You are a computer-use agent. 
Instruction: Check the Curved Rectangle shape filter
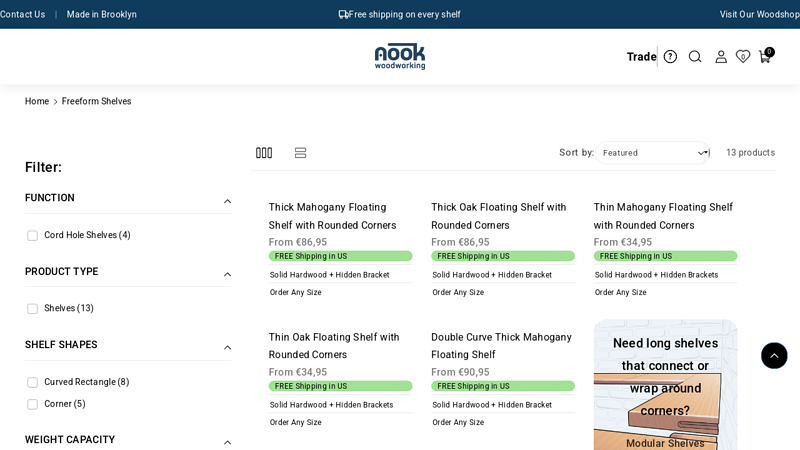point(33,382)
